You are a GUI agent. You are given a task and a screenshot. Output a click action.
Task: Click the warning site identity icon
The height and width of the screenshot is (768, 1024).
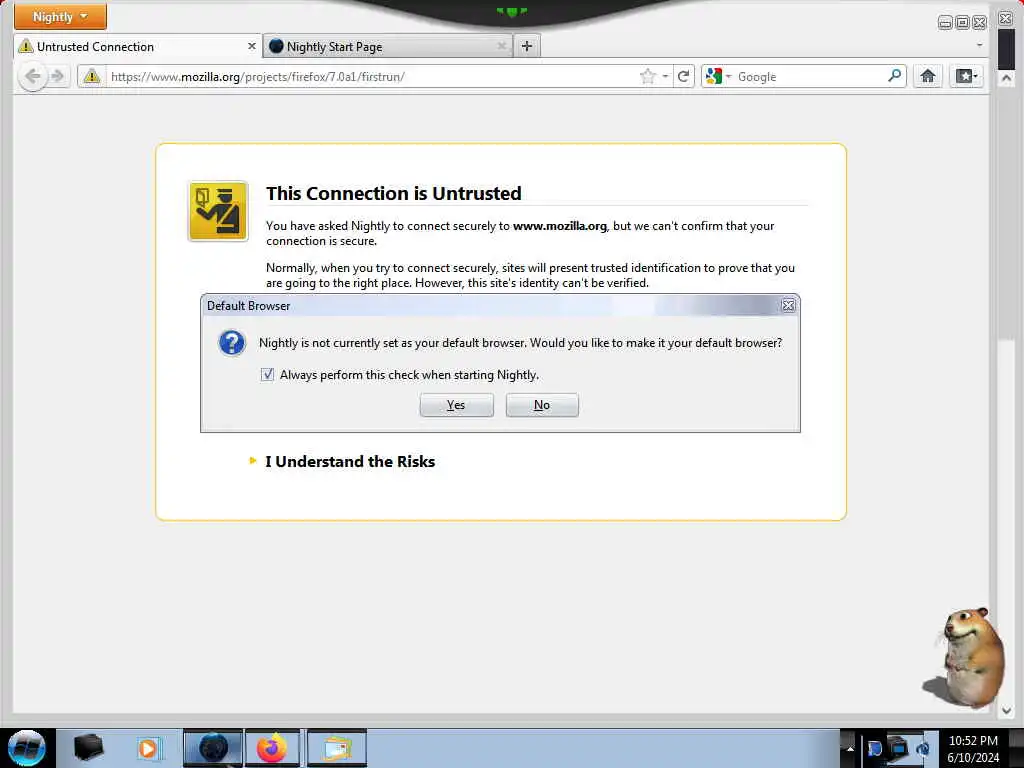pyautogui.click(x=92, y=76)
